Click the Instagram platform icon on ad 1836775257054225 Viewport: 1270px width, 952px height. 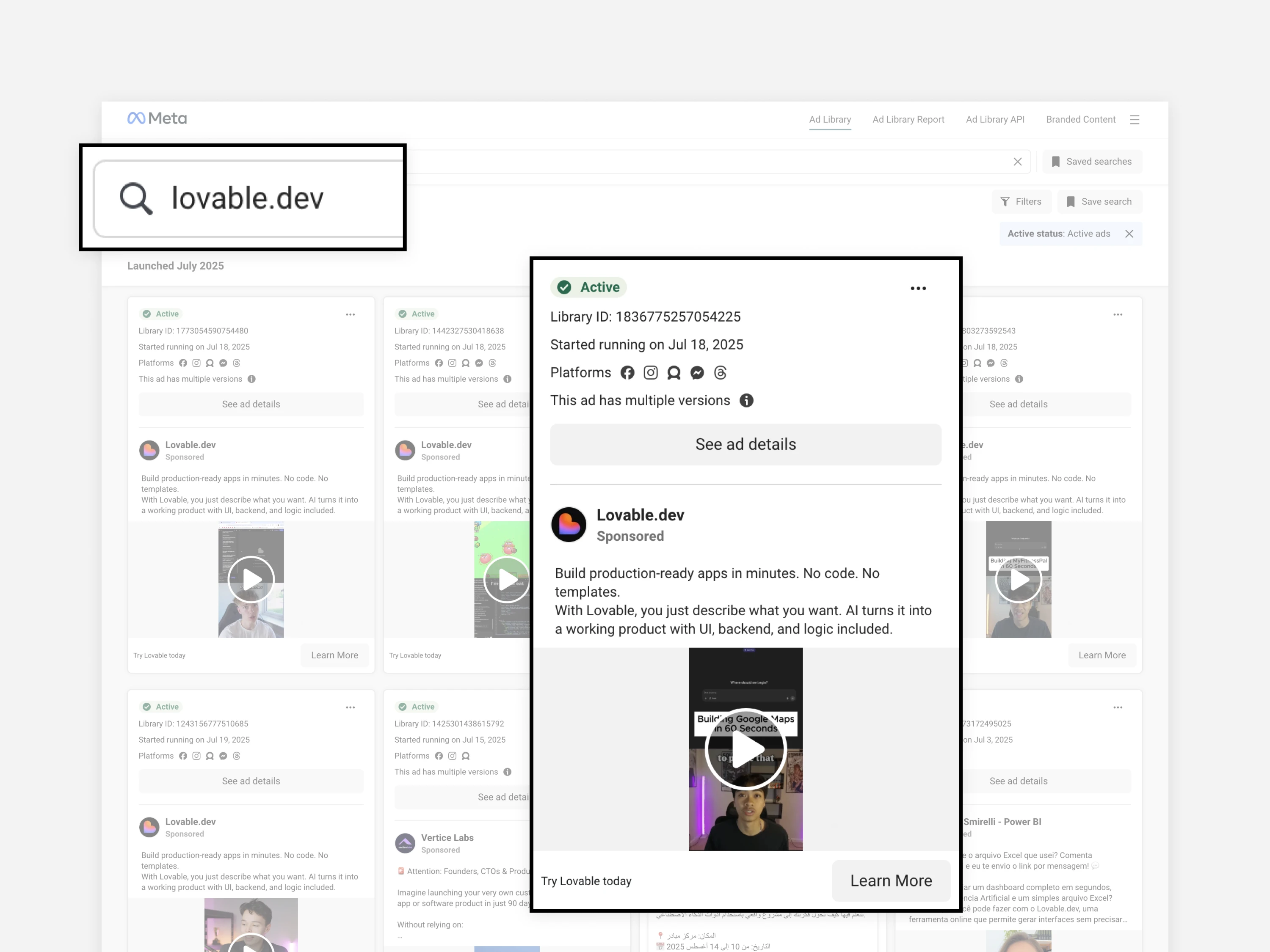coord(651,373)
